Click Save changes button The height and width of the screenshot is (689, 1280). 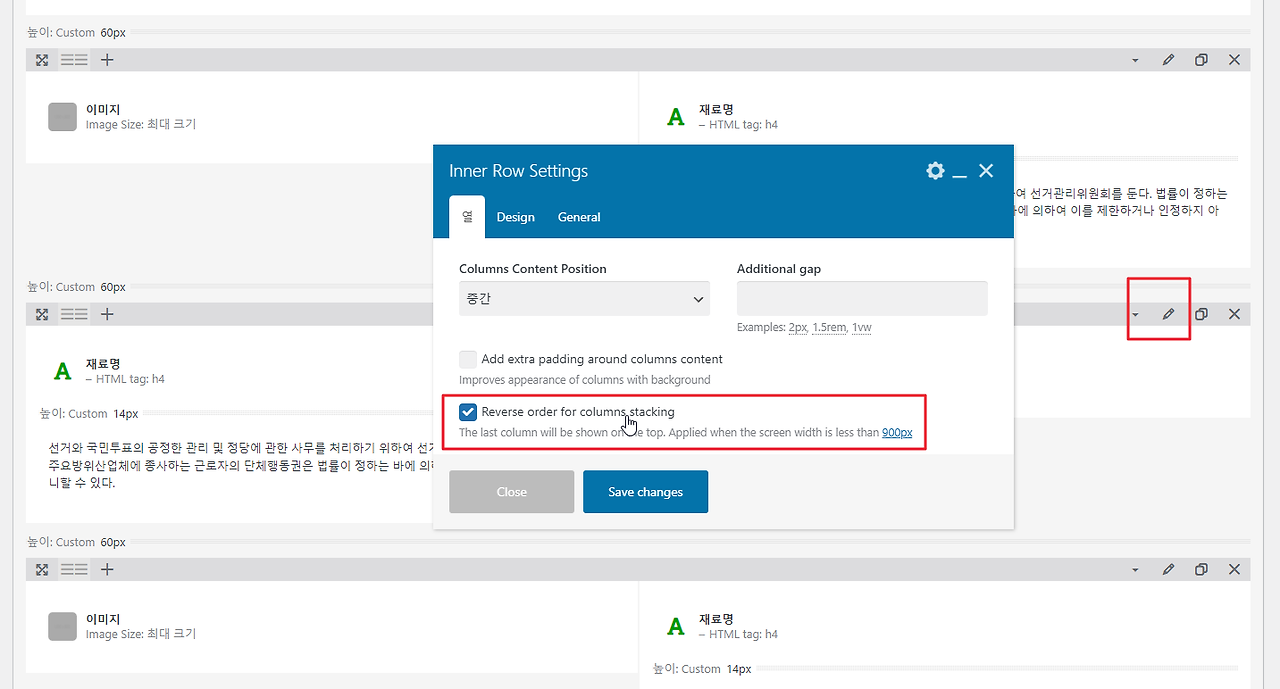[x=646, y=492]
